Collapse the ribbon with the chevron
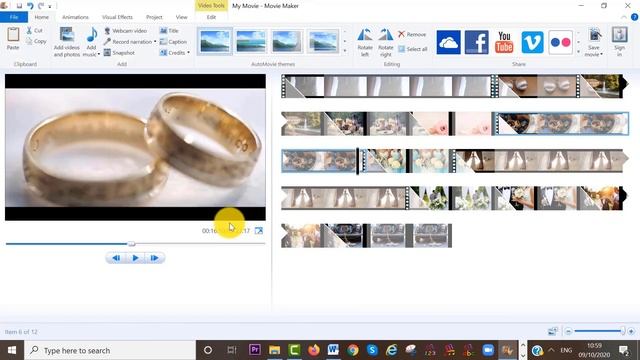Viewport: 640px width, 360px height. (624, 17)
